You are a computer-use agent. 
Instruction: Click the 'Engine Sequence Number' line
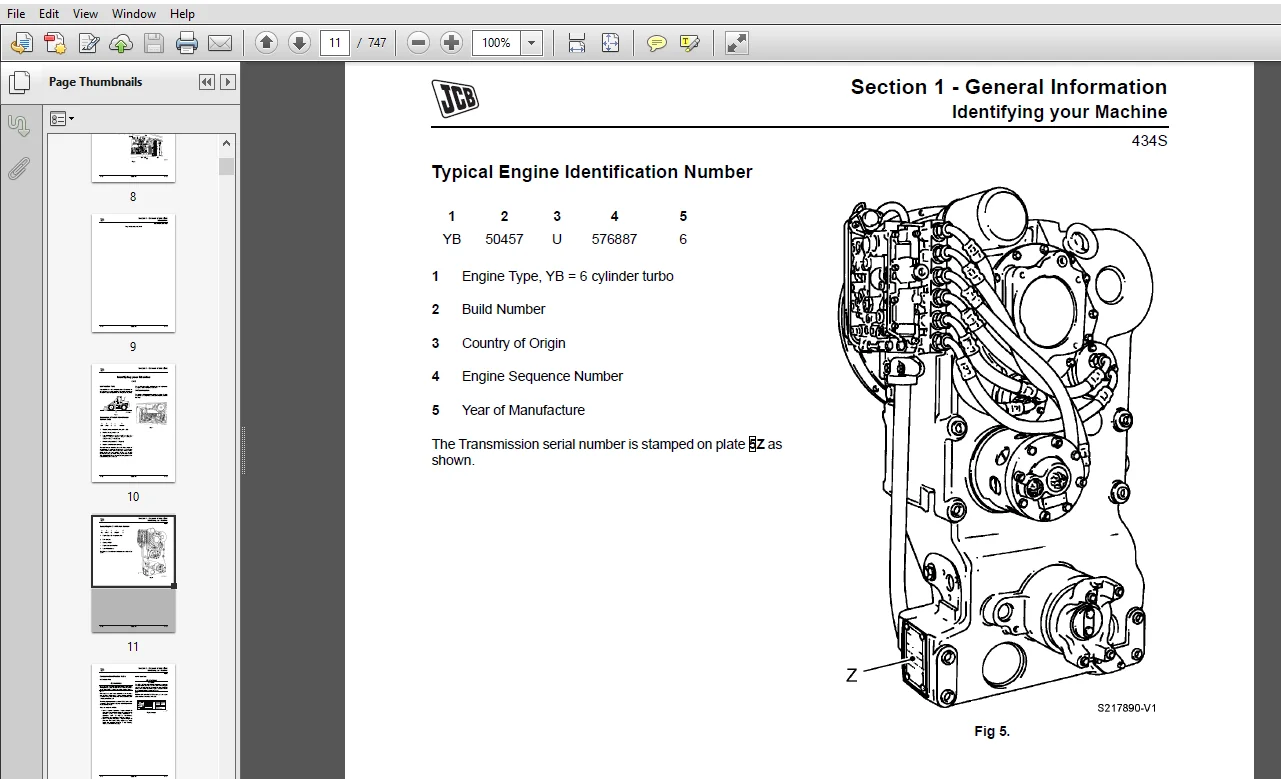click(542, 376)
